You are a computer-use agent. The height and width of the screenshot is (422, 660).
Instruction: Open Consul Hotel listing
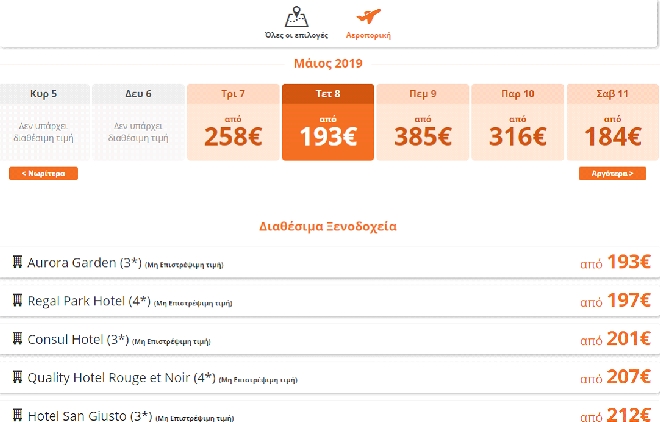point(66,339)
